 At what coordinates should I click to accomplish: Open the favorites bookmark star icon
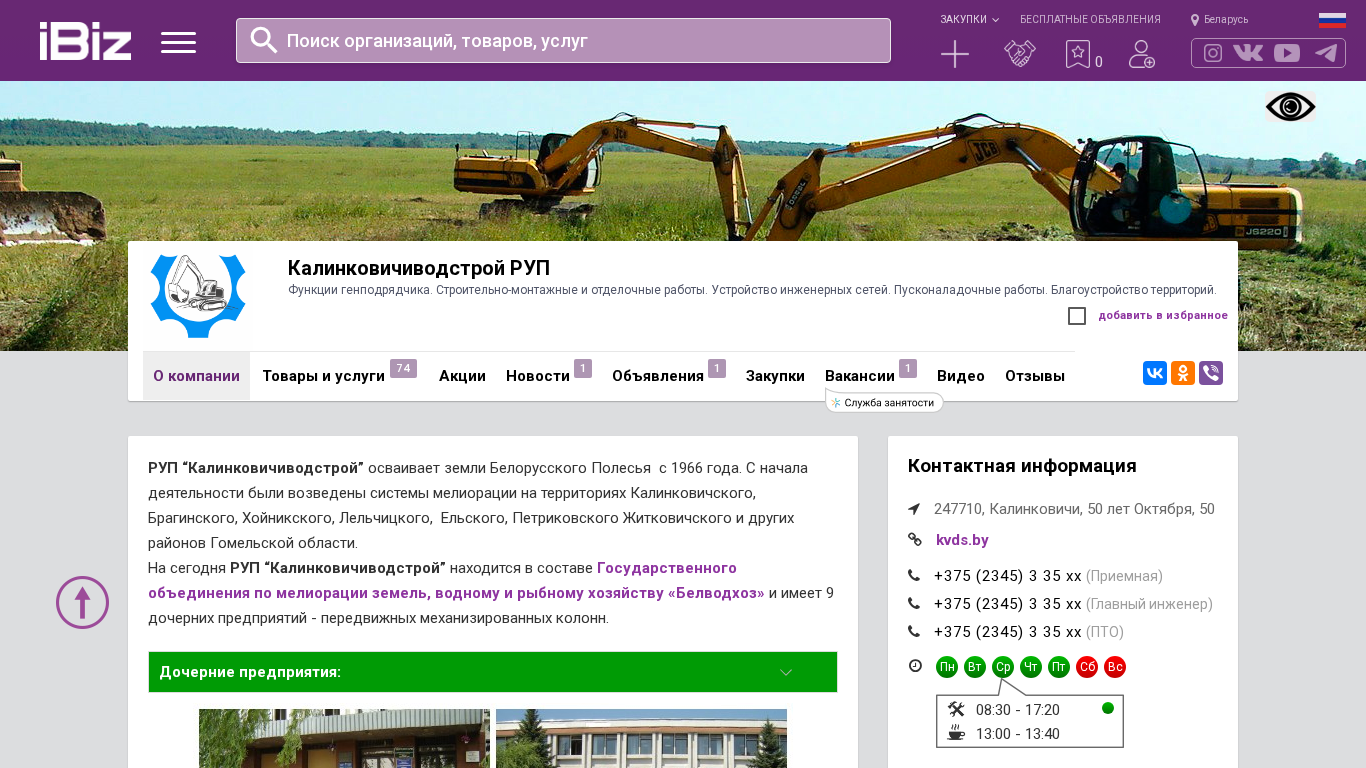tap(1078, 54)
